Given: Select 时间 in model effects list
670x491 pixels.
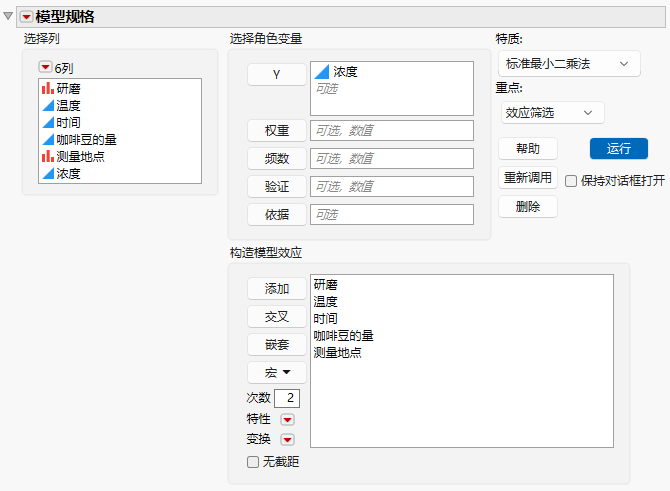Looking at the screenshot, I should (x=326, y=319).
